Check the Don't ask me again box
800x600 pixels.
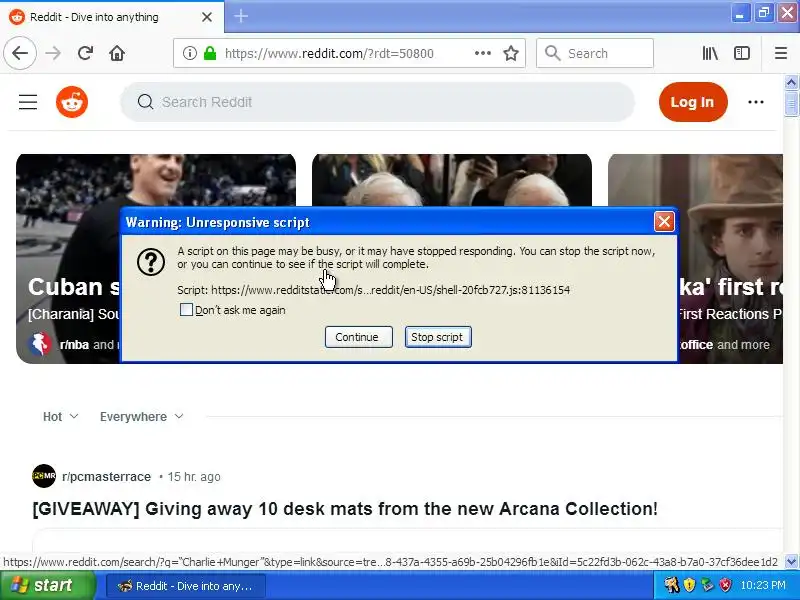tap(186, 310)
